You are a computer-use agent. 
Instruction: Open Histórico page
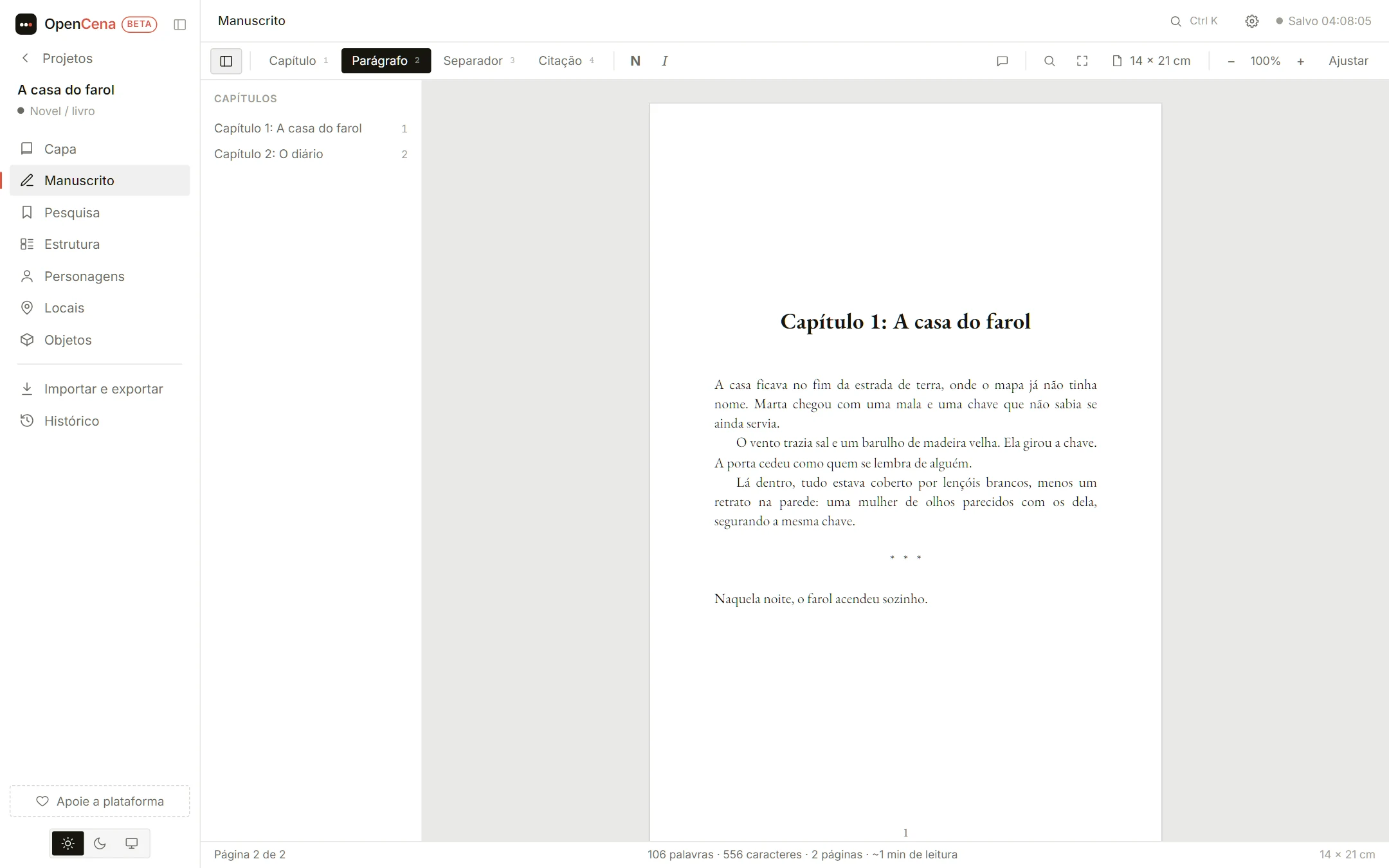(100, 421)
